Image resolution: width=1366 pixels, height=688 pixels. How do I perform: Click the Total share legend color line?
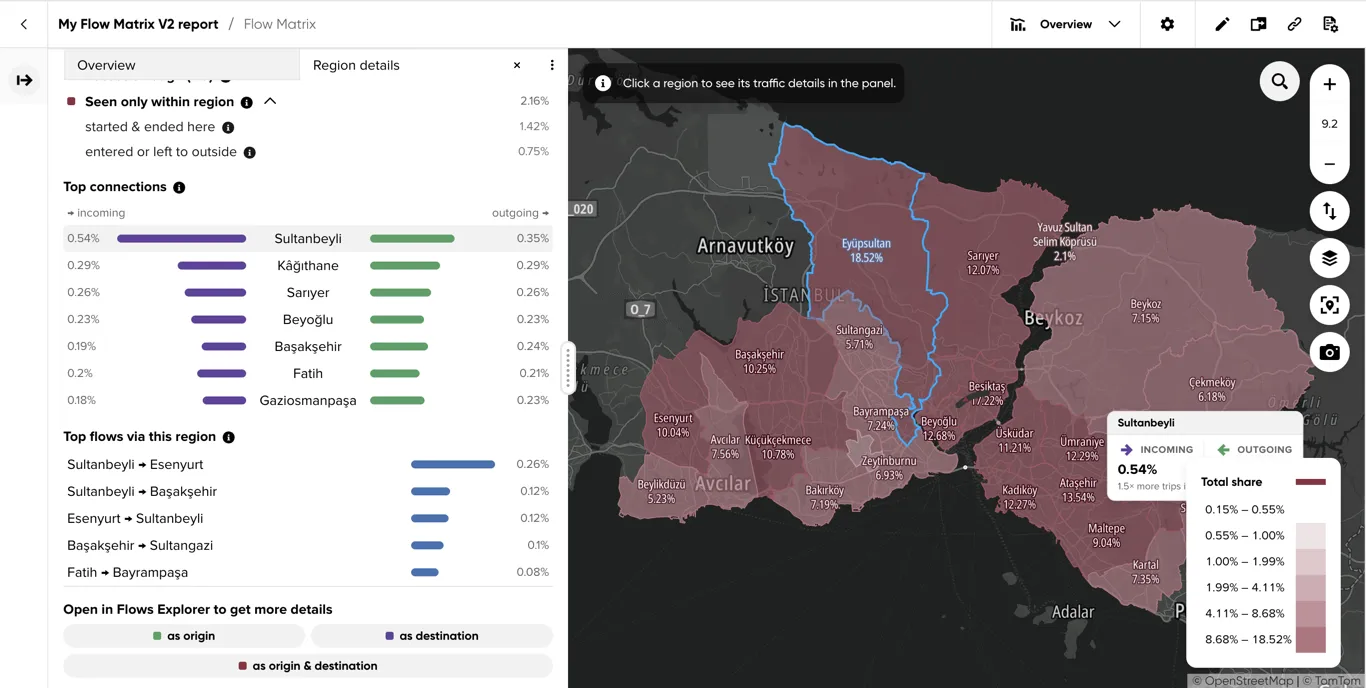[1310, 482]
